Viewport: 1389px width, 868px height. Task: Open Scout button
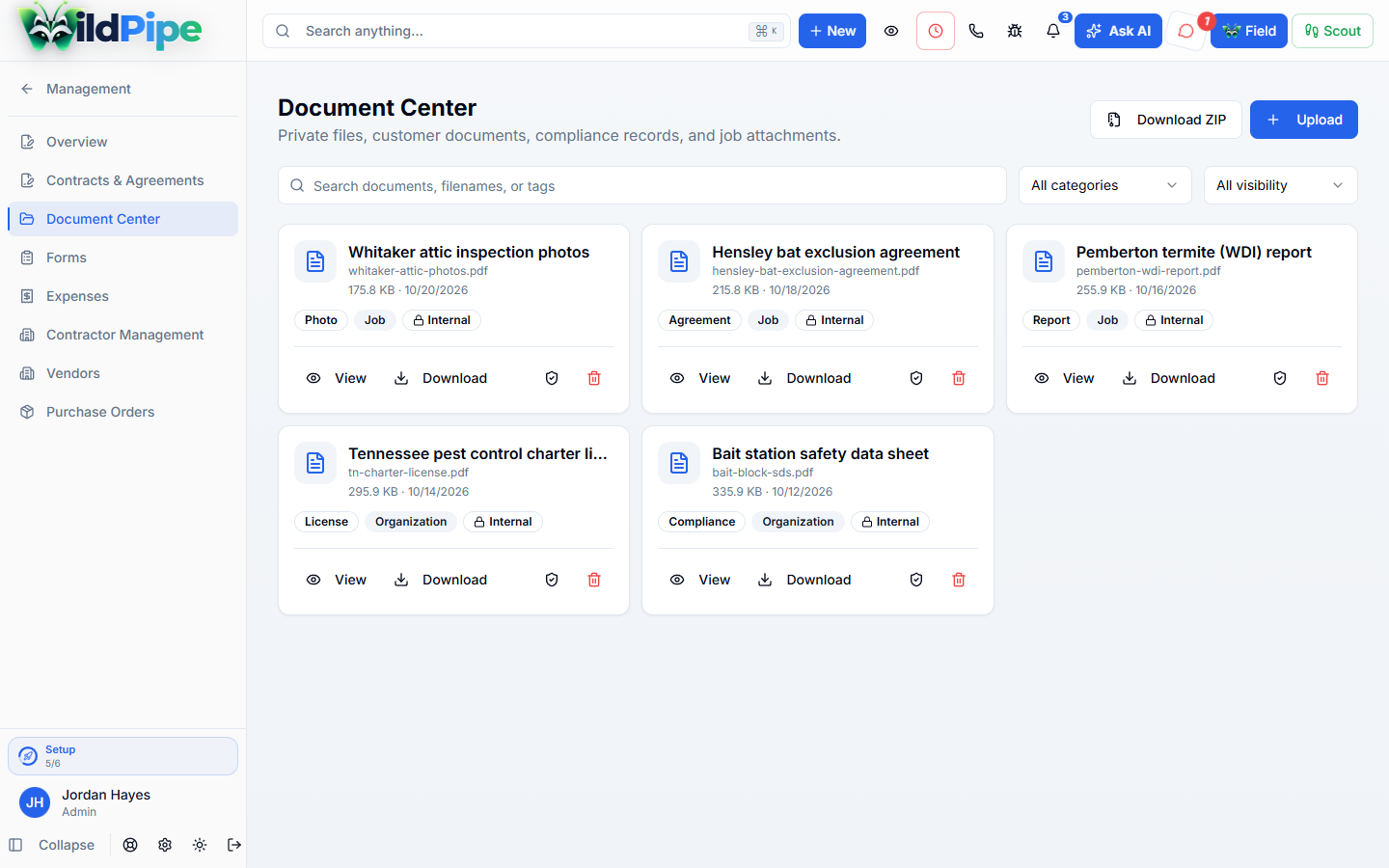click(x=1332, y=31)
